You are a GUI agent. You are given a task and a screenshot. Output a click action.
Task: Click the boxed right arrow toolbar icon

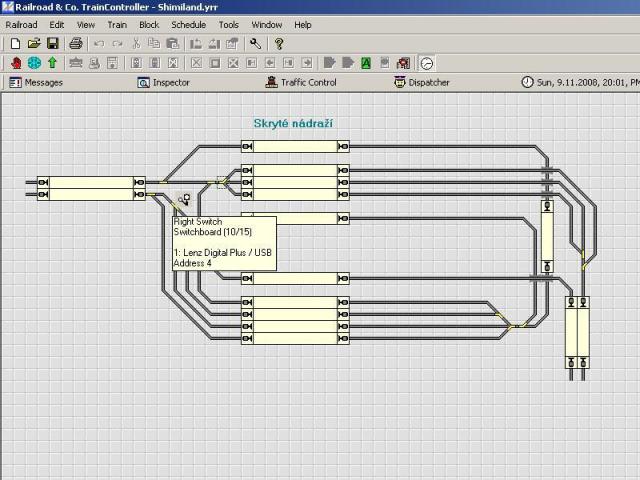point(307,63)
